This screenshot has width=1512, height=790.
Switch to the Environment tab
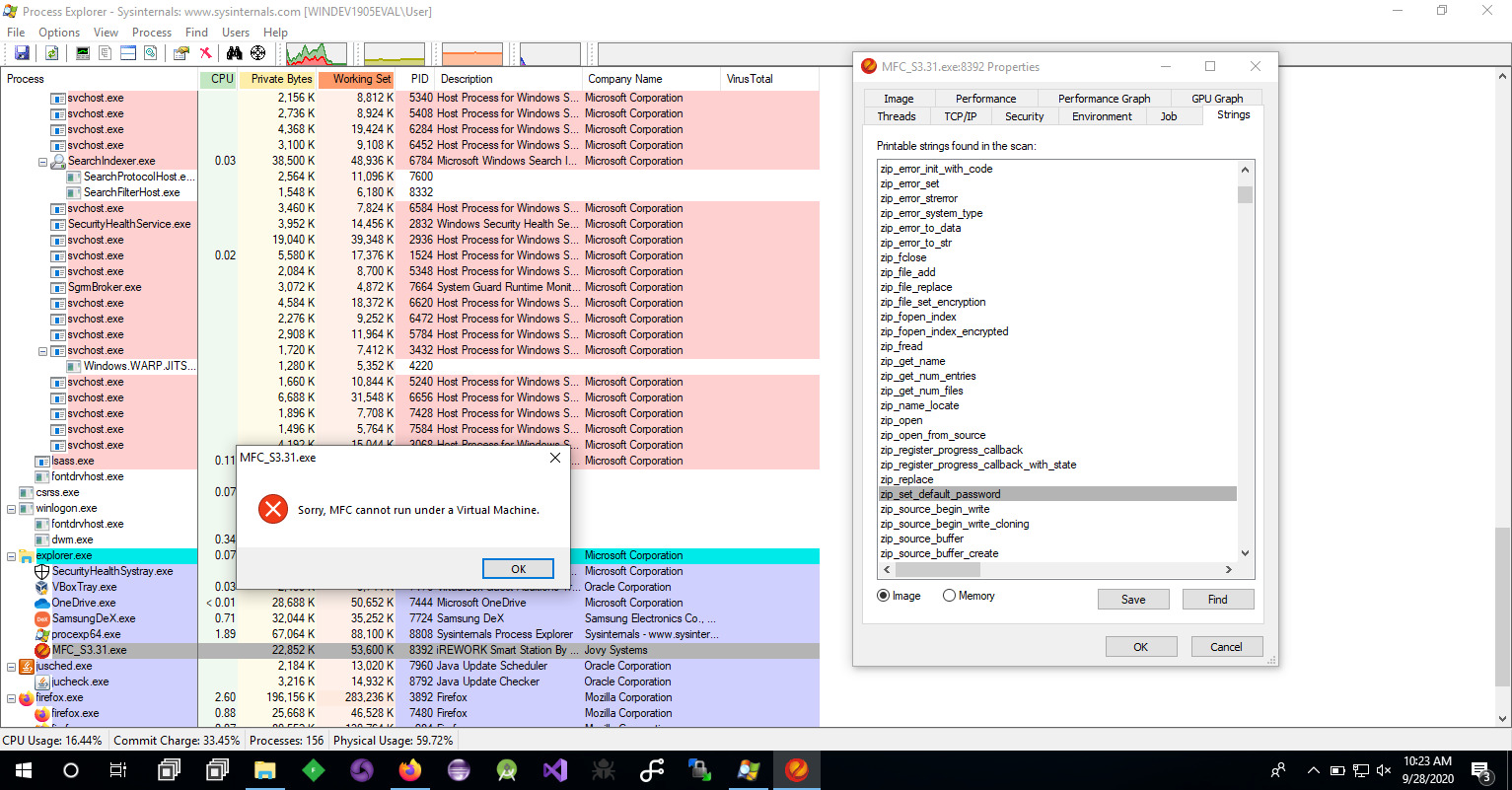[x=1102, y=116]
